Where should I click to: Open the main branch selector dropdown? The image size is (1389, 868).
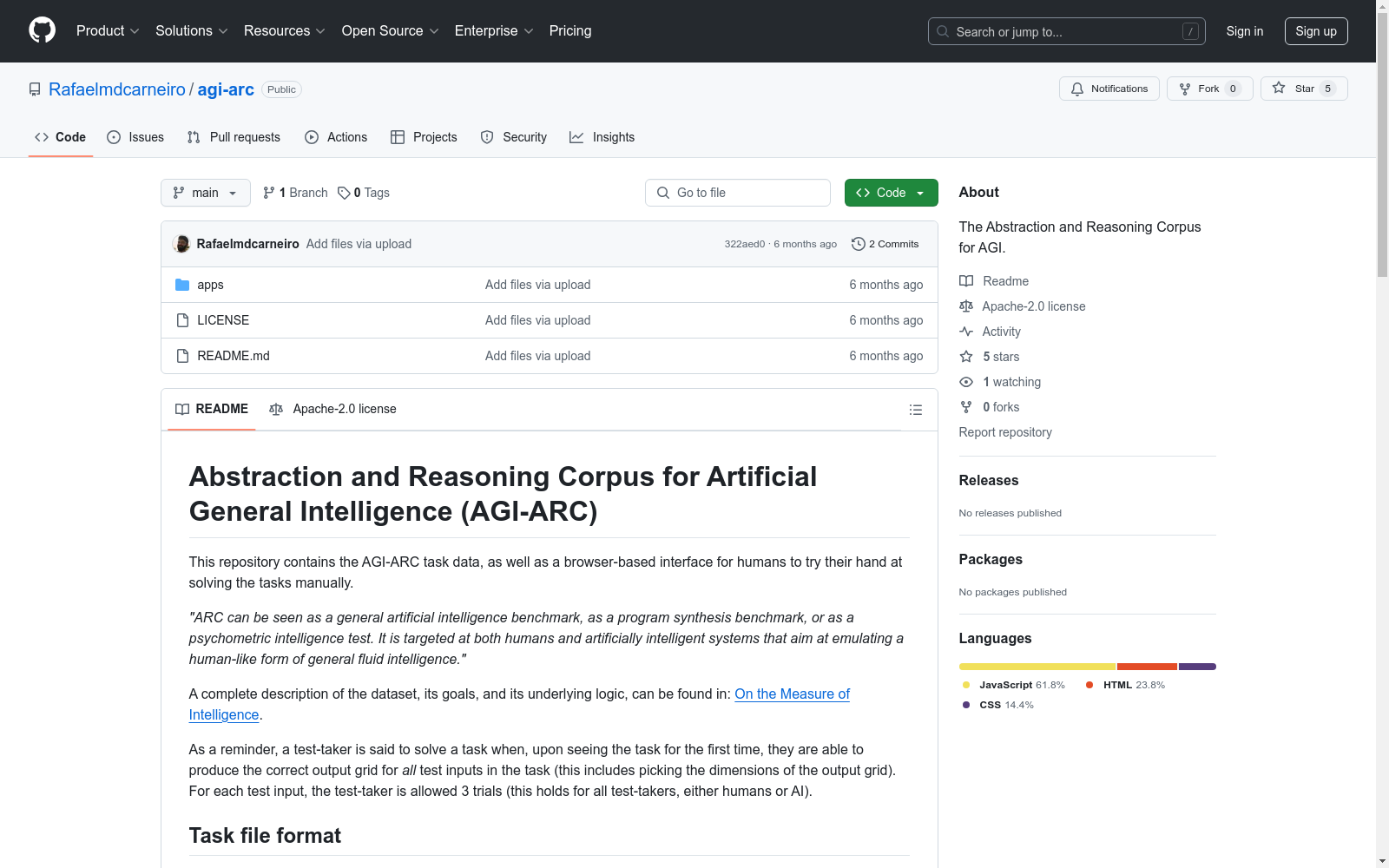click(206, 193)
